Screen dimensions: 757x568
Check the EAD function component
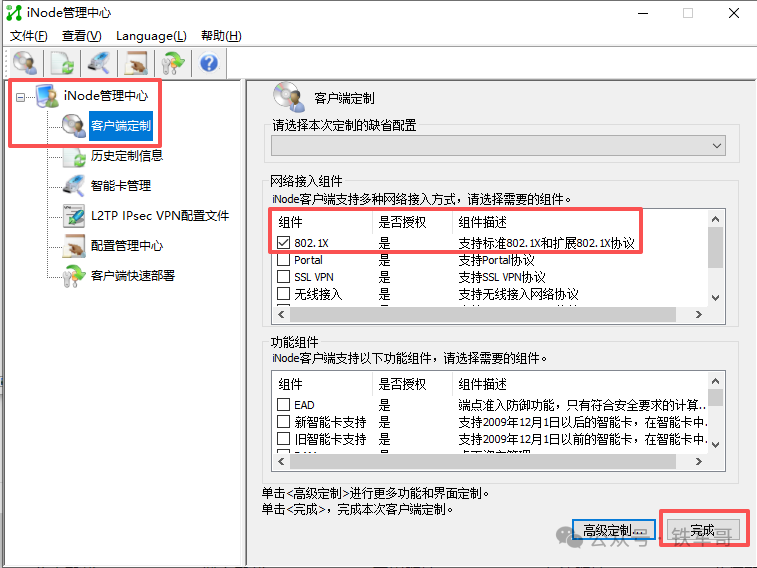click(284, 405)
